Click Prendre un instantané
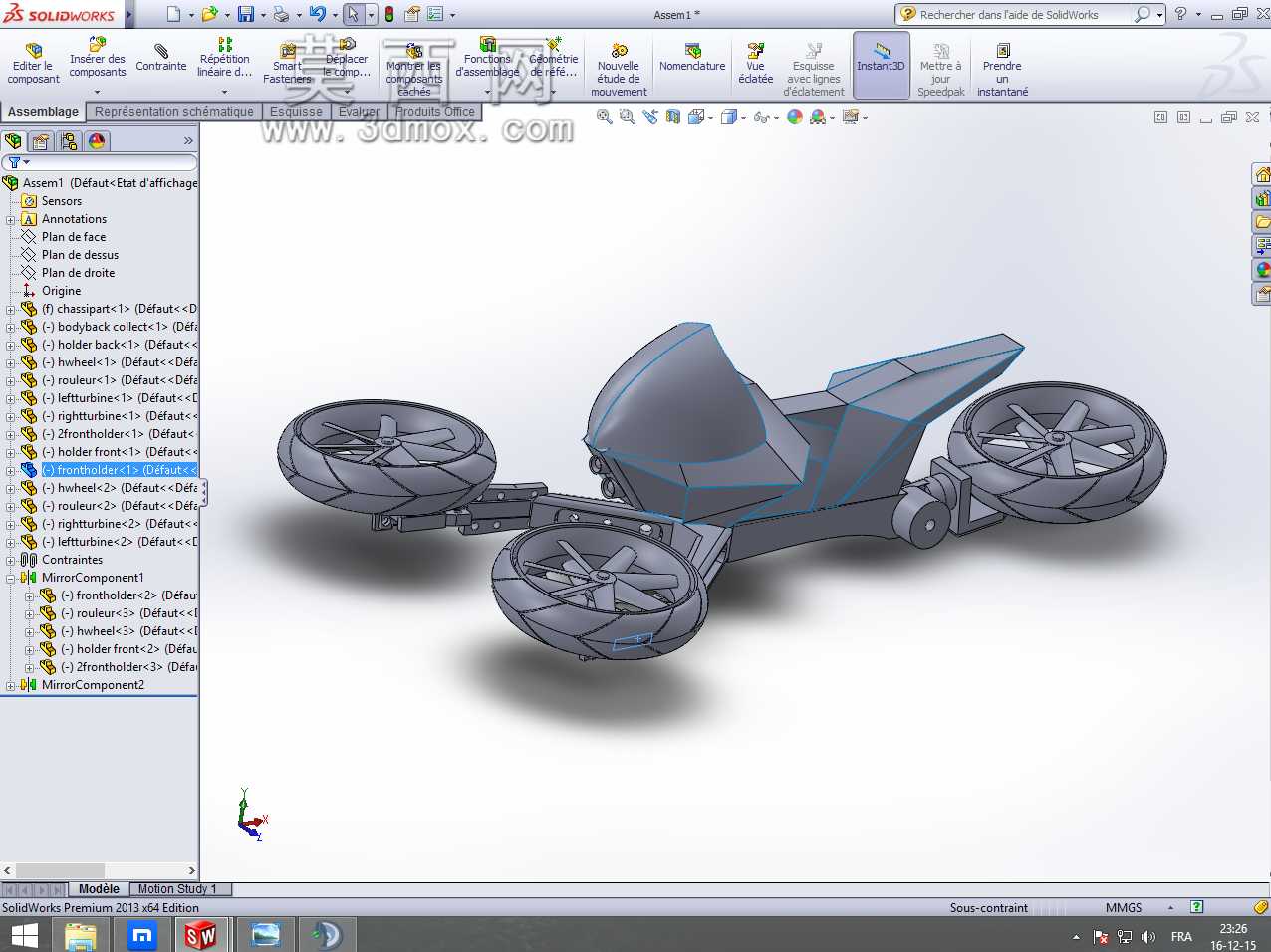Screen dimensions: 1271x952 (x=1002, y=70)
